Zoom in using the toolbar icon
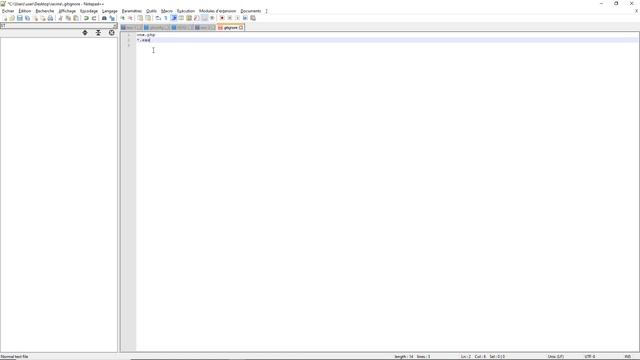The image size is (640, 360). pos(122,18)
